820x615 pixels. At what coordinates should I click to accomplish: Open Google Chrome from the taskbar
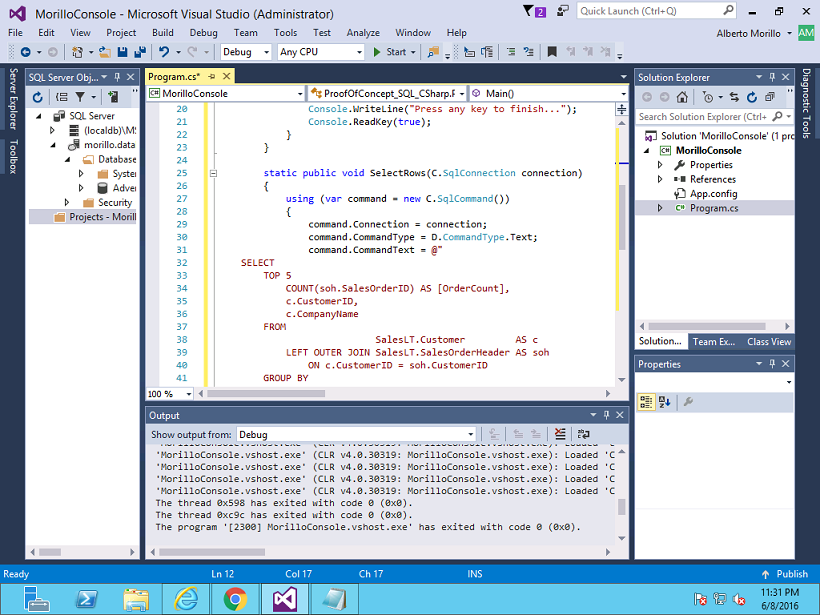coord(235,599)
